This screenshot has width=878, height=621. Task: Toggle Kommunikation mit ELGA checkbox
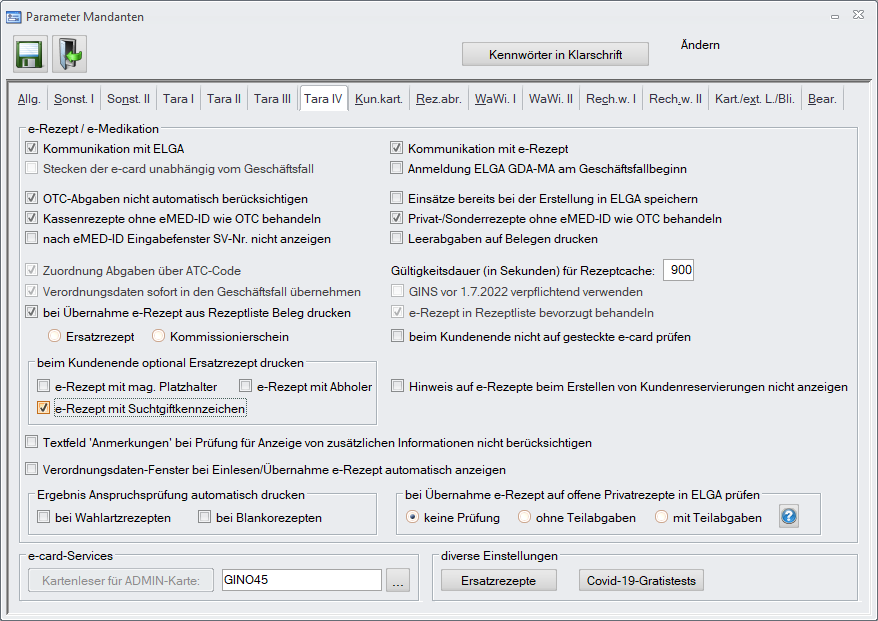point(32,148)
